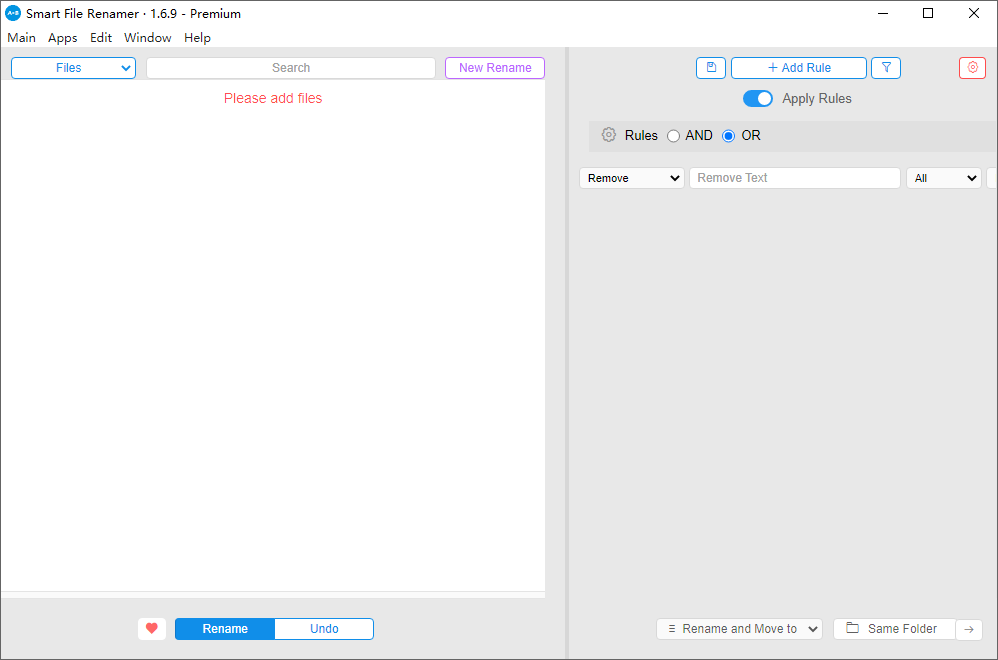998x660 pixels.
Task: Open the Edit menu
Action: [x=101, y=38]
